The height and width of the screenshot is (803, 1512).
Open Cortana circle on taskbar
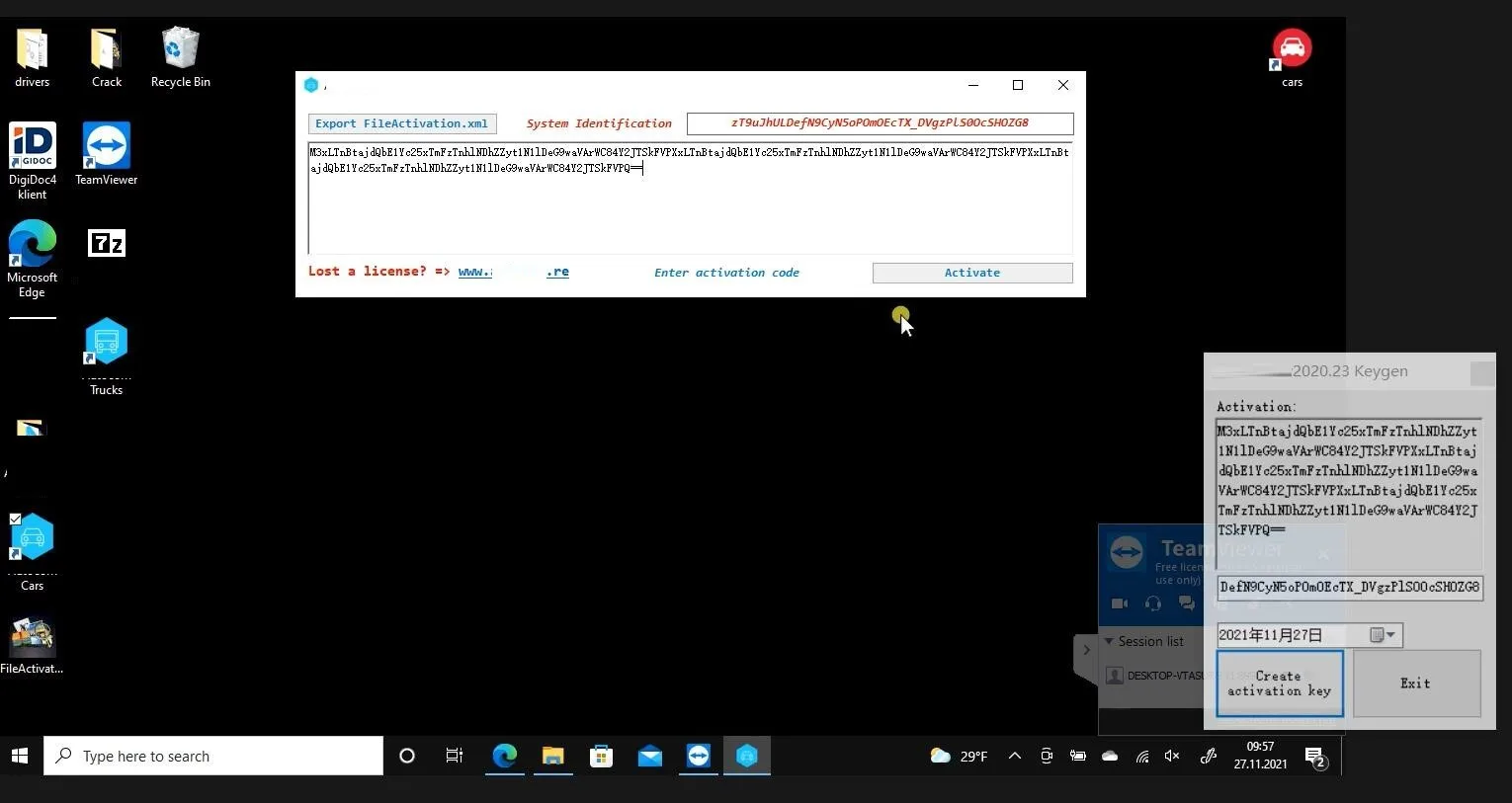coord(406,756)
